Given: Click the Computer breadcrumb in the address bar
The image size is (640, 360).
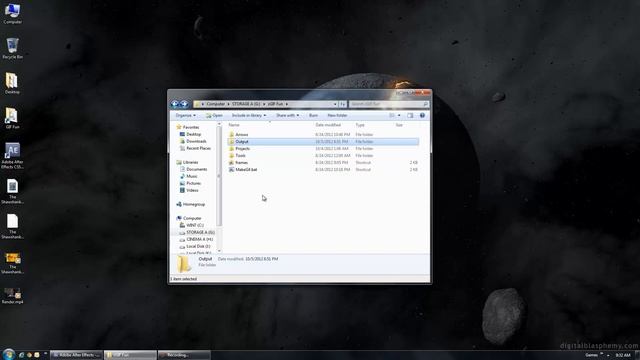Looking at the screenshot, I should click(216, 104).
